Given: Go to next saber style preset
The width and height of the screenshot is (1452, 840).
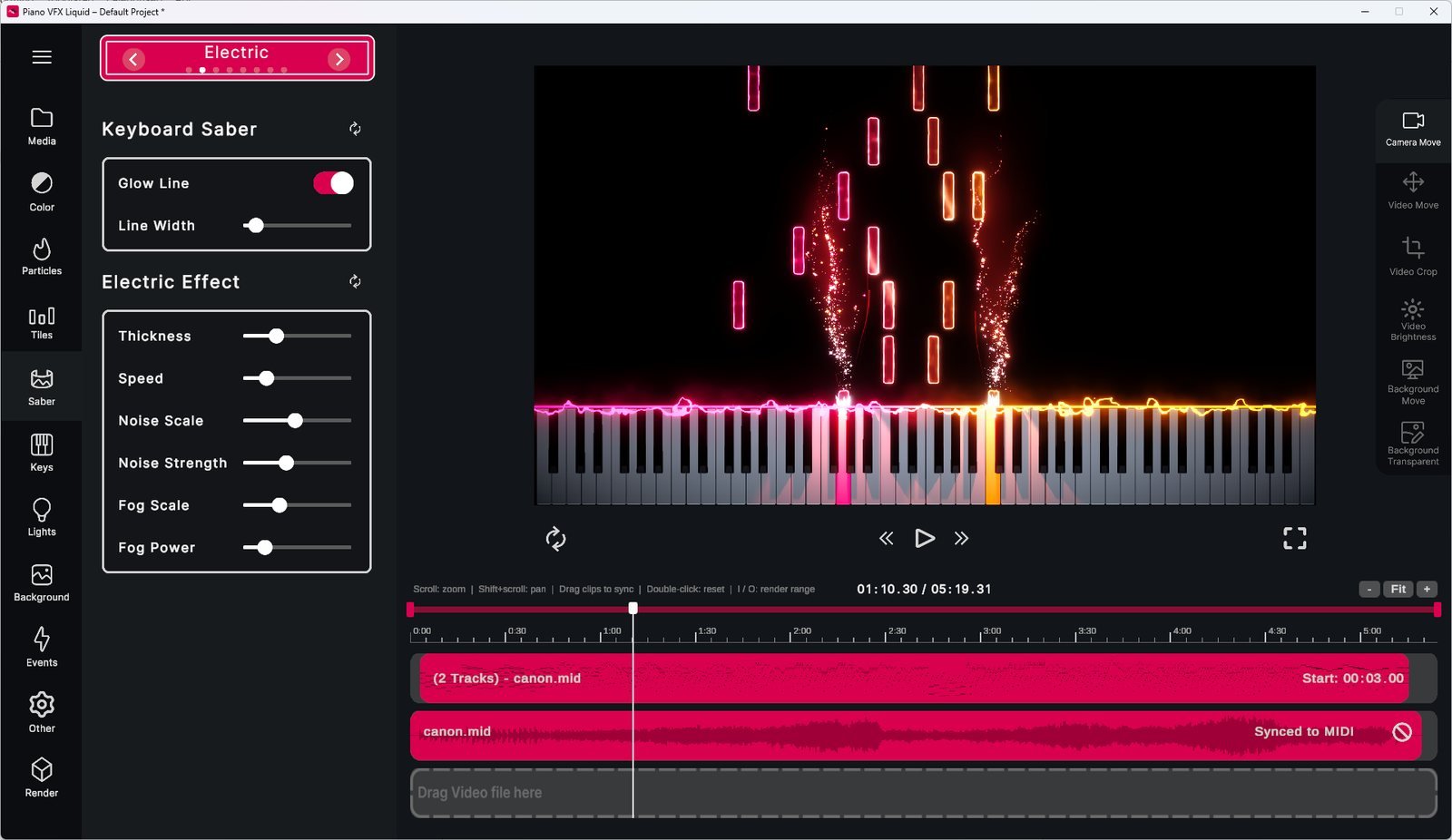Looking at the screenshot, I should point(339,59).
